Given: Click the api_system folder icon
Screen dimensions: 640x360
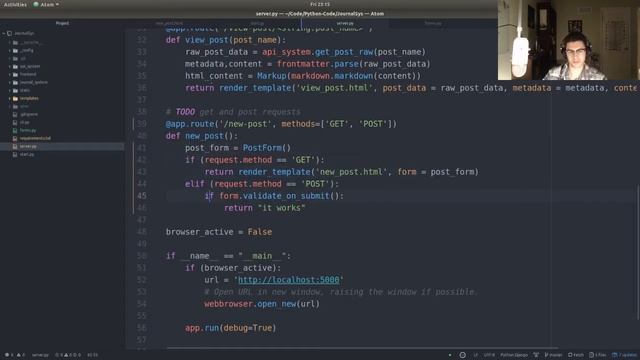Looking at the screenshot, I should click(x=15, y=67).
